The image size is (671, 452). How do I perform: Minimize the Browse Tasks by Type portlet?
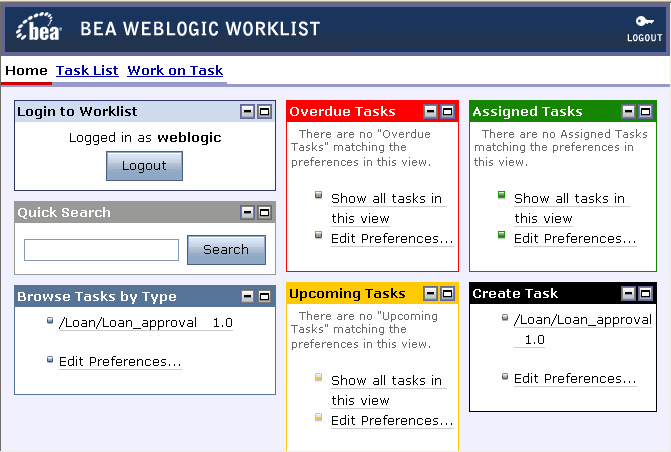[247, 296]
